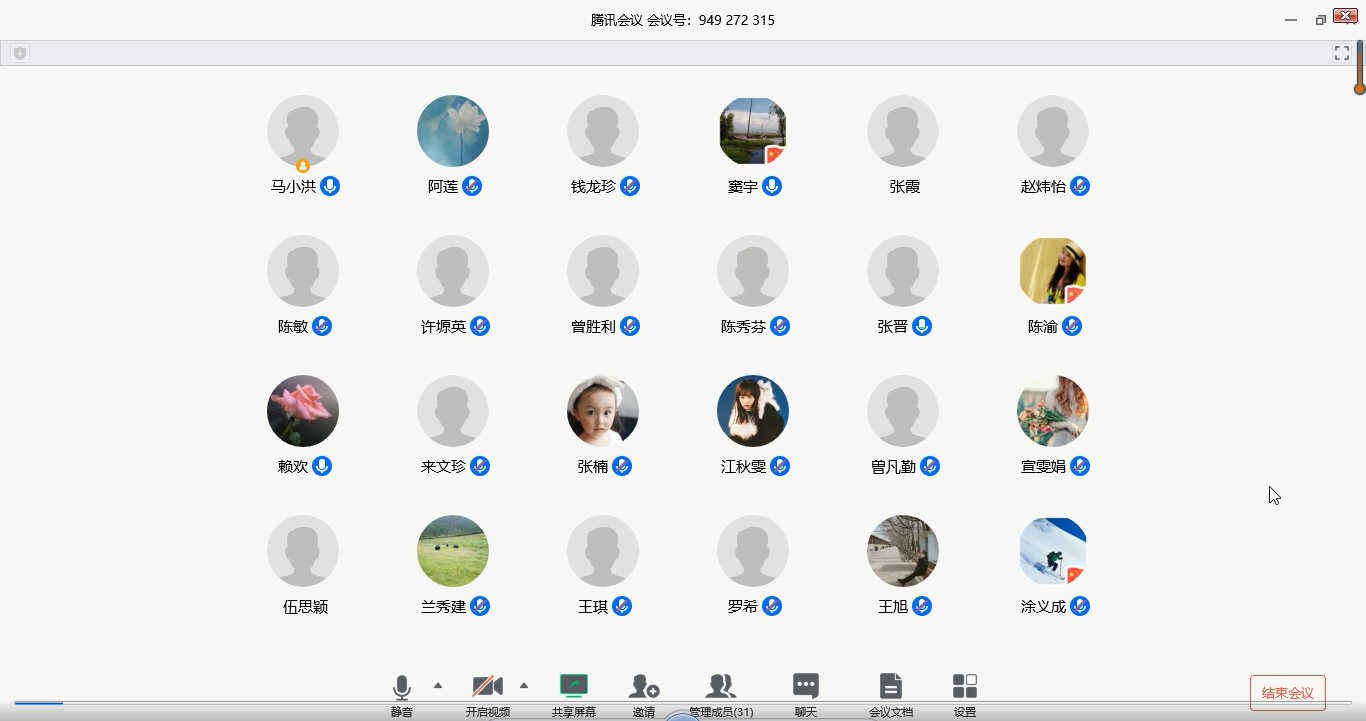Expand audio options arrow beside 静音
This screenshot has height=721, width=1366.
[438, 685]
